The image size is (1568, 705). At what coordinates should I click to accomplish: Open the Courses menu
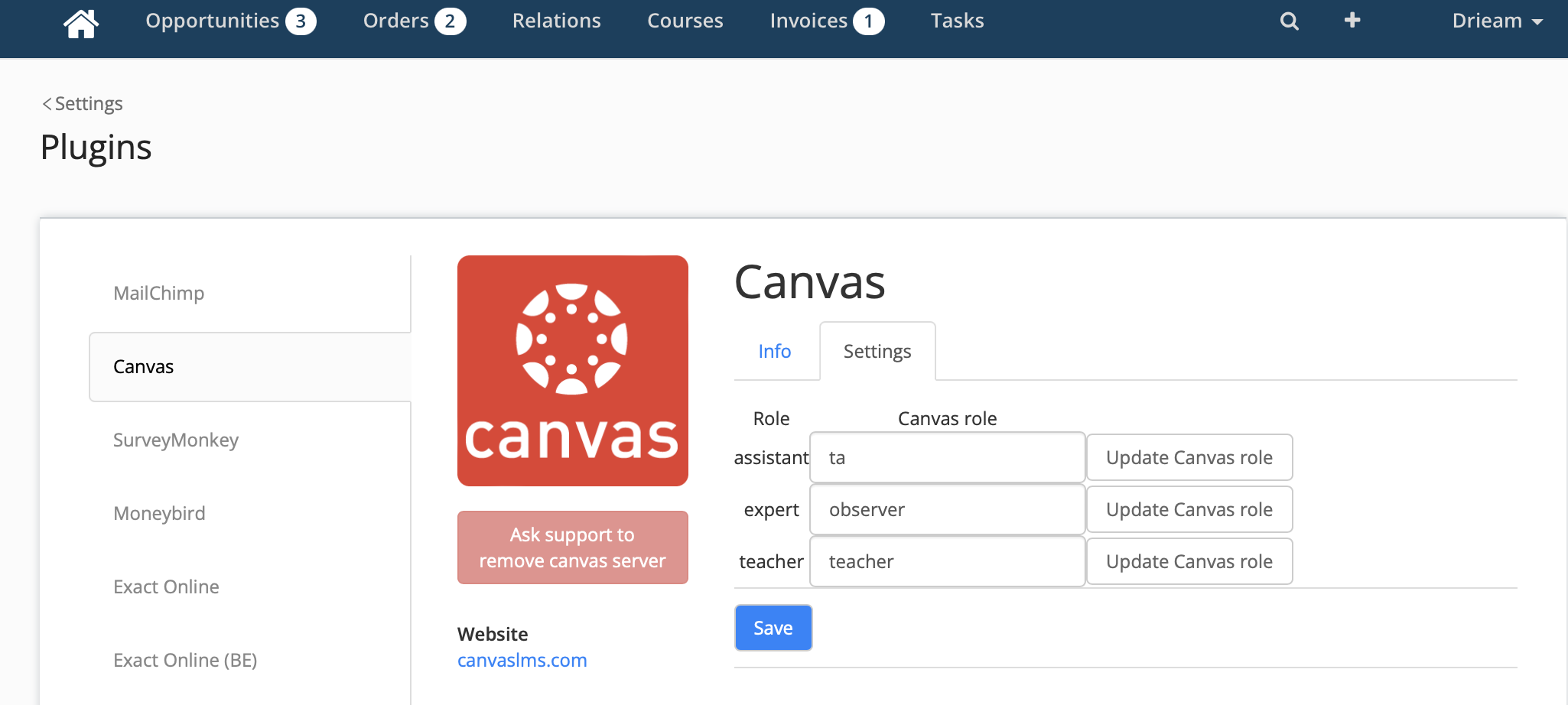685,21
